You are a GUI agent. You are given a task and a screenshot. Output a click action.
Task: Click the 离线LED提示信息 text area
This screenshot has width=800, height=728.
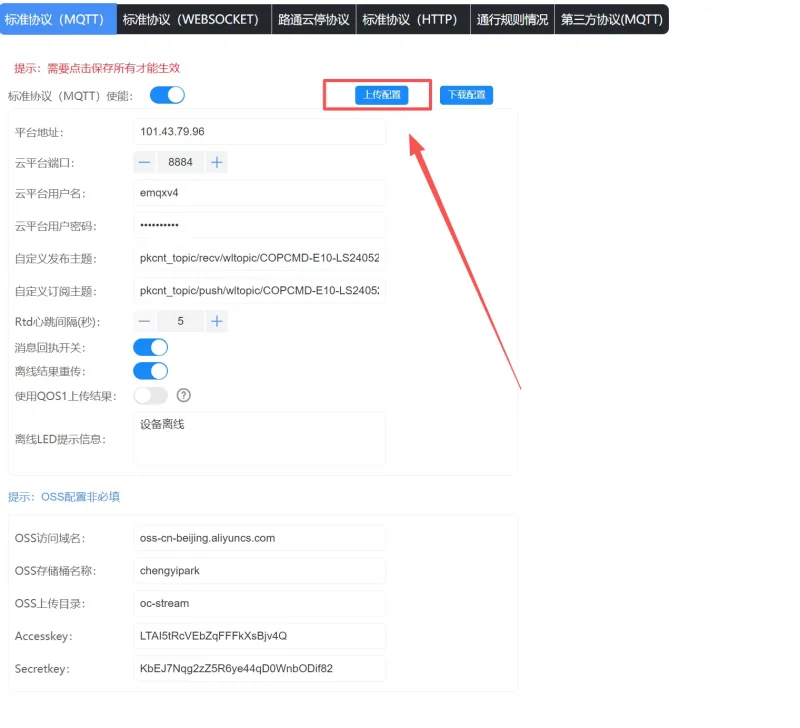[x=259, y=438]
